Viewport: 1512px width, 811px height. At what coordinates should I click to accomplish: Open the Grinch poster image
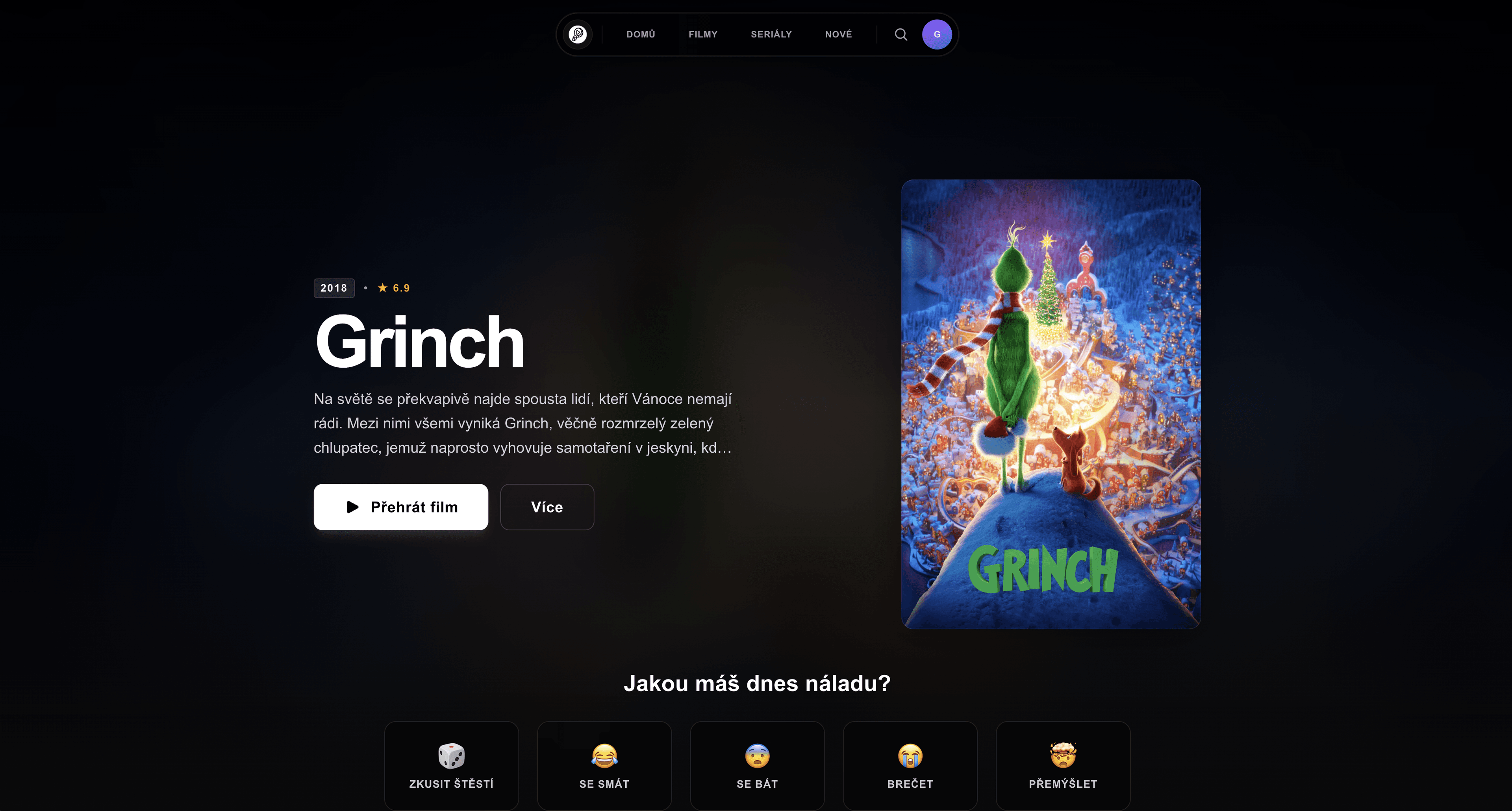1051,404
